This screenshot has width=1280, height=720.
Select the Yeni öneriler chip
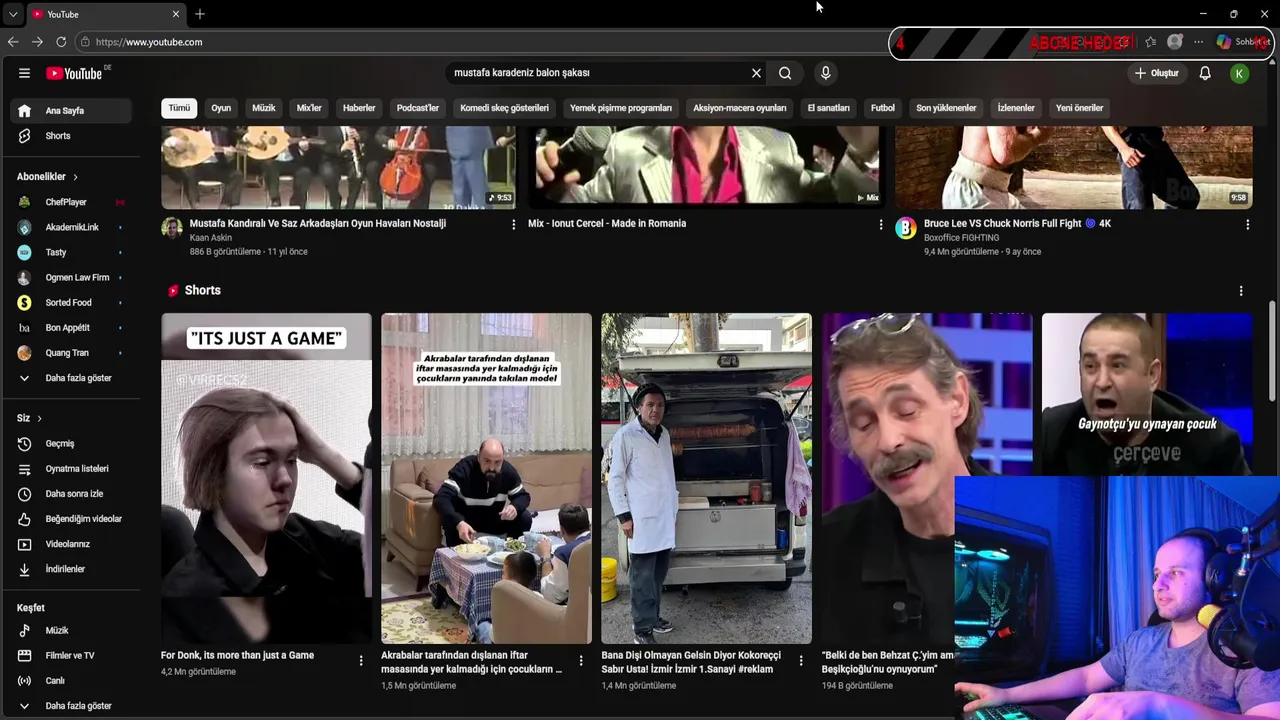click(1079, 108)
